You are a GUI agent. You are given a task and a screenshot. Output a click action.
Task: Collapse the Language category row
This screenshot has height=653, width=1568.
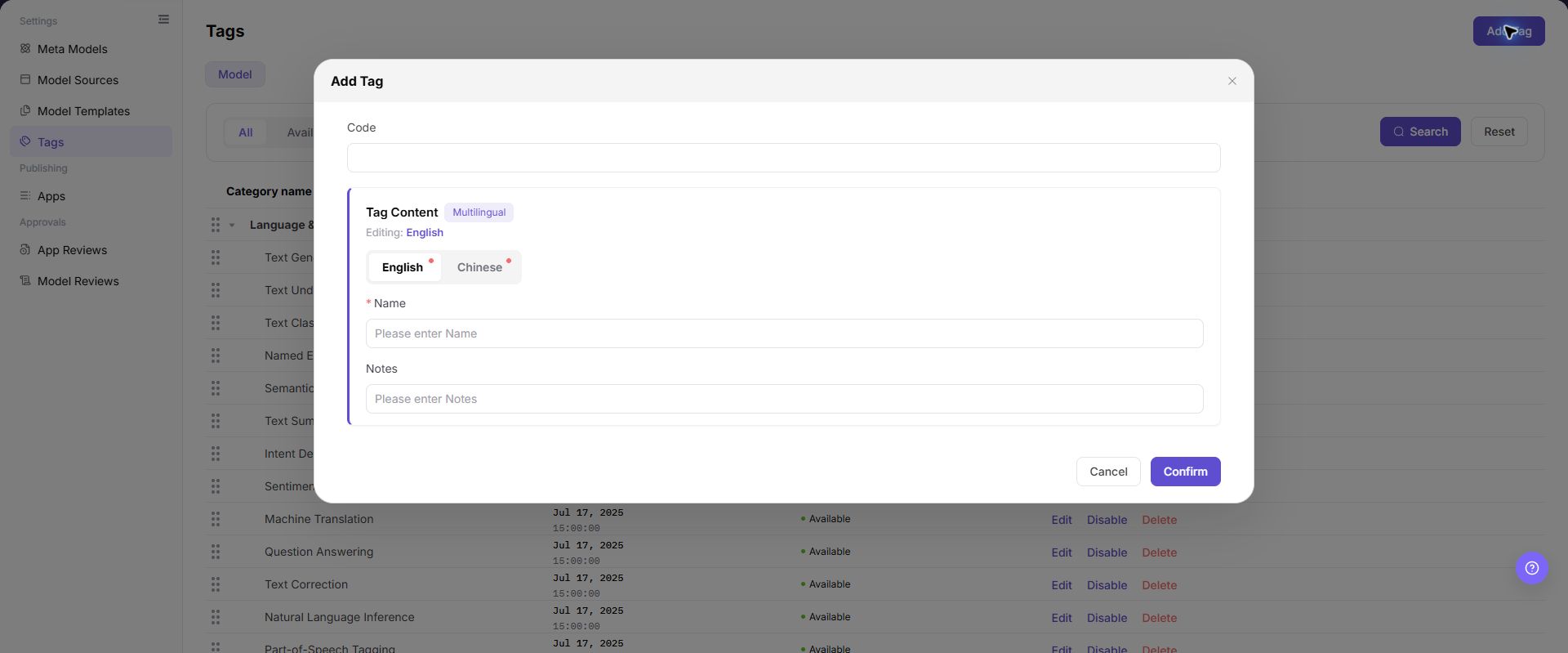point(232,226)
